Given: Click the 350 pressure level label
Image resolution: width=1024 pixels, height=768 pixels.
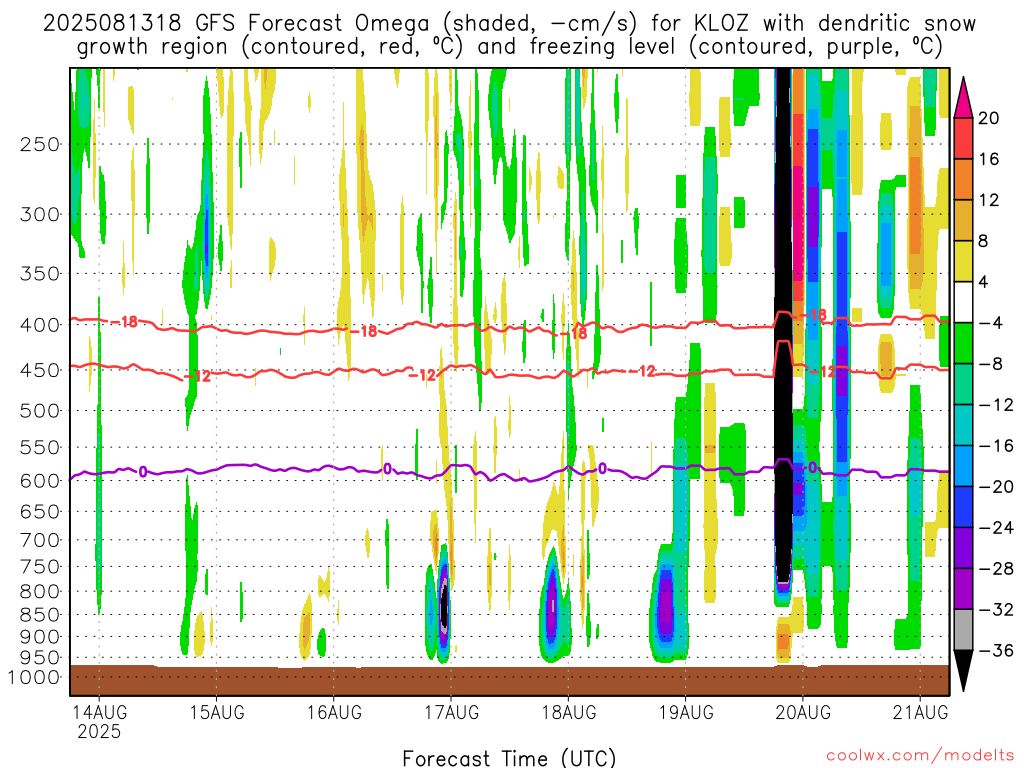Looking at the screenshot, I should (40, 273).
